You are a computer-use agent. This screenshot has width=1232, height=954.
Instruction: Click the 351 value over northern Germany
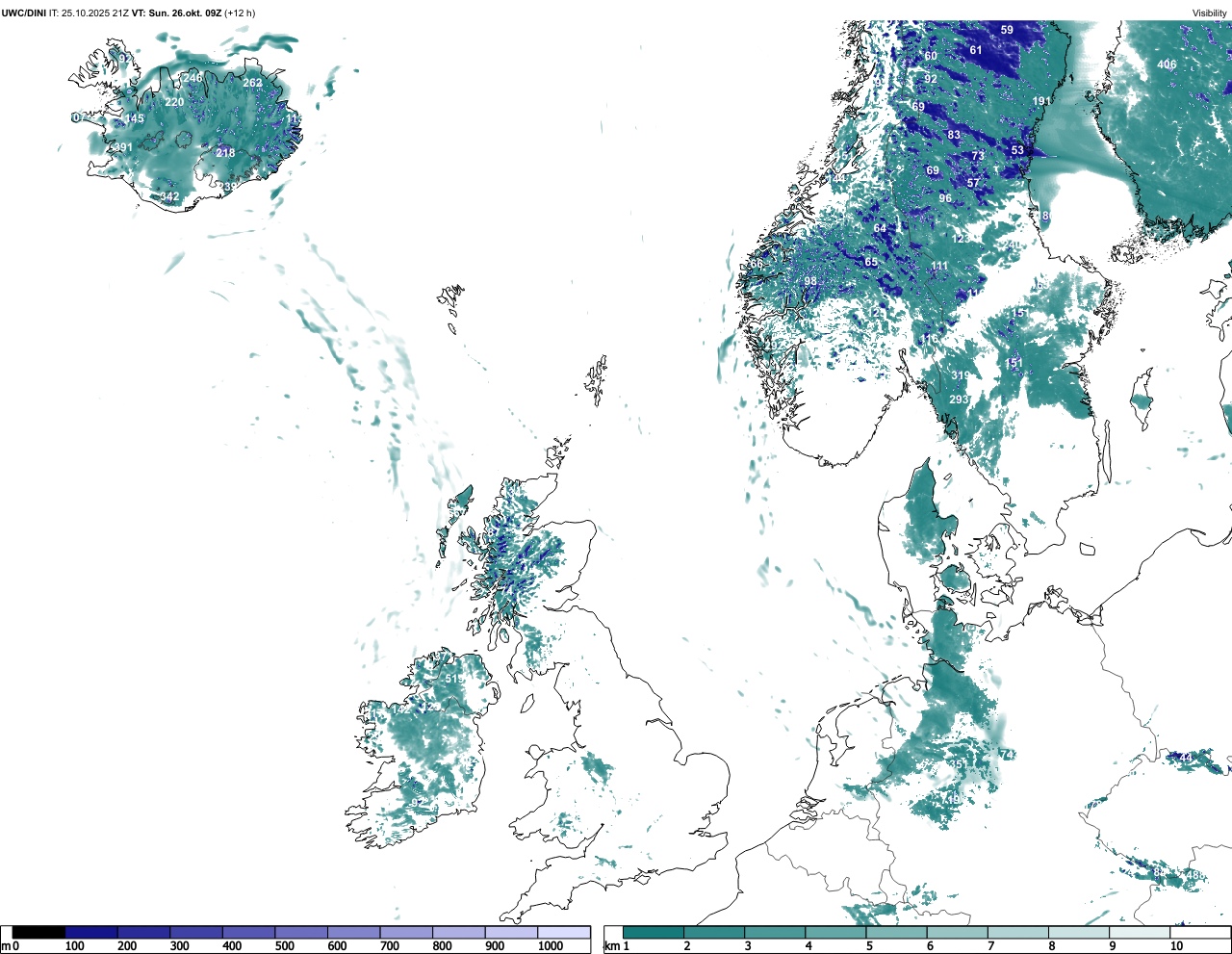click(x=957, y=763)
